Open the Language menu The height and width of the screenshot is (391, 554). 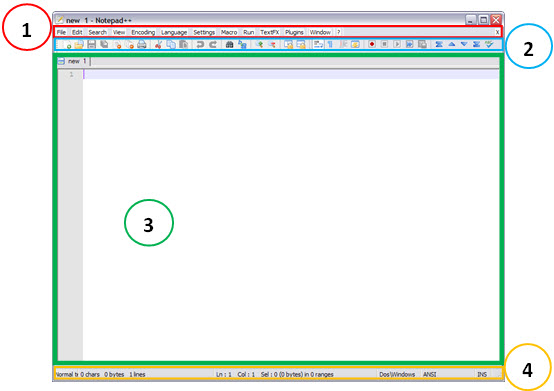[174, 32]
